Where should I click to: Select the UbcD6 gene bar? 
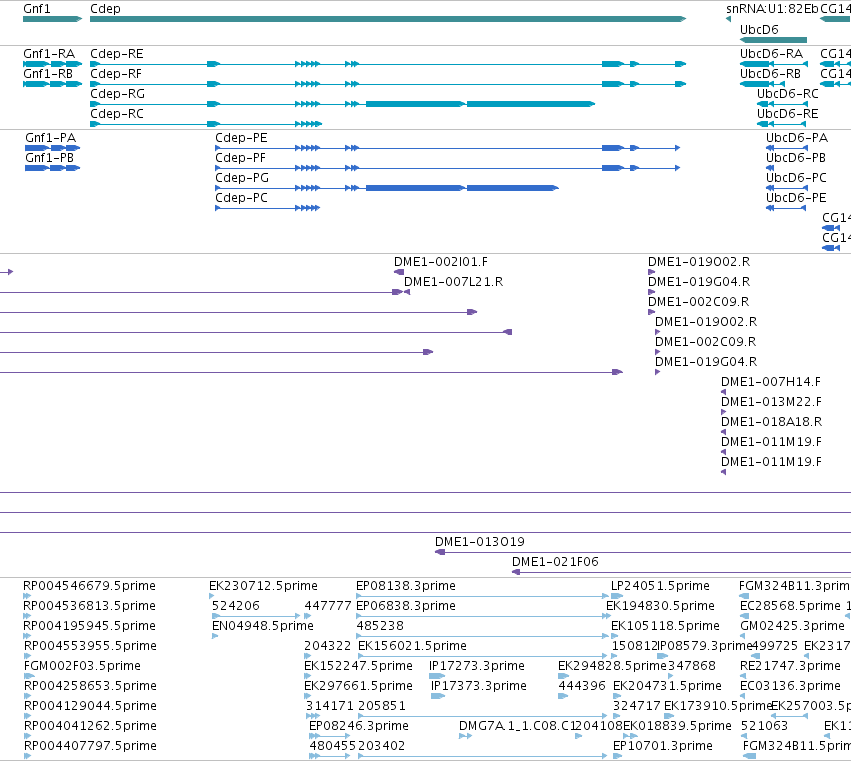[773, 40]
